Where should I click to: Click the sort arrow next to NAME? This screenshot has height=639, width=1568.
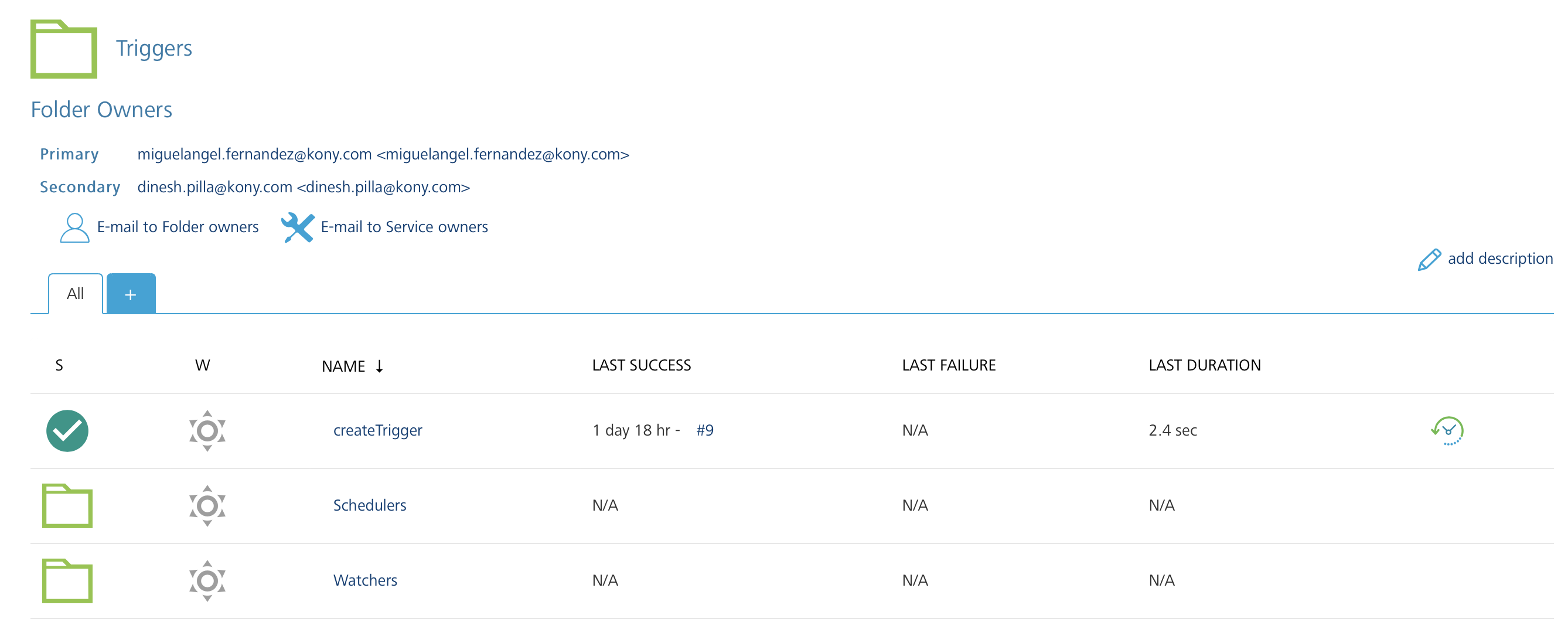(380, 366)
